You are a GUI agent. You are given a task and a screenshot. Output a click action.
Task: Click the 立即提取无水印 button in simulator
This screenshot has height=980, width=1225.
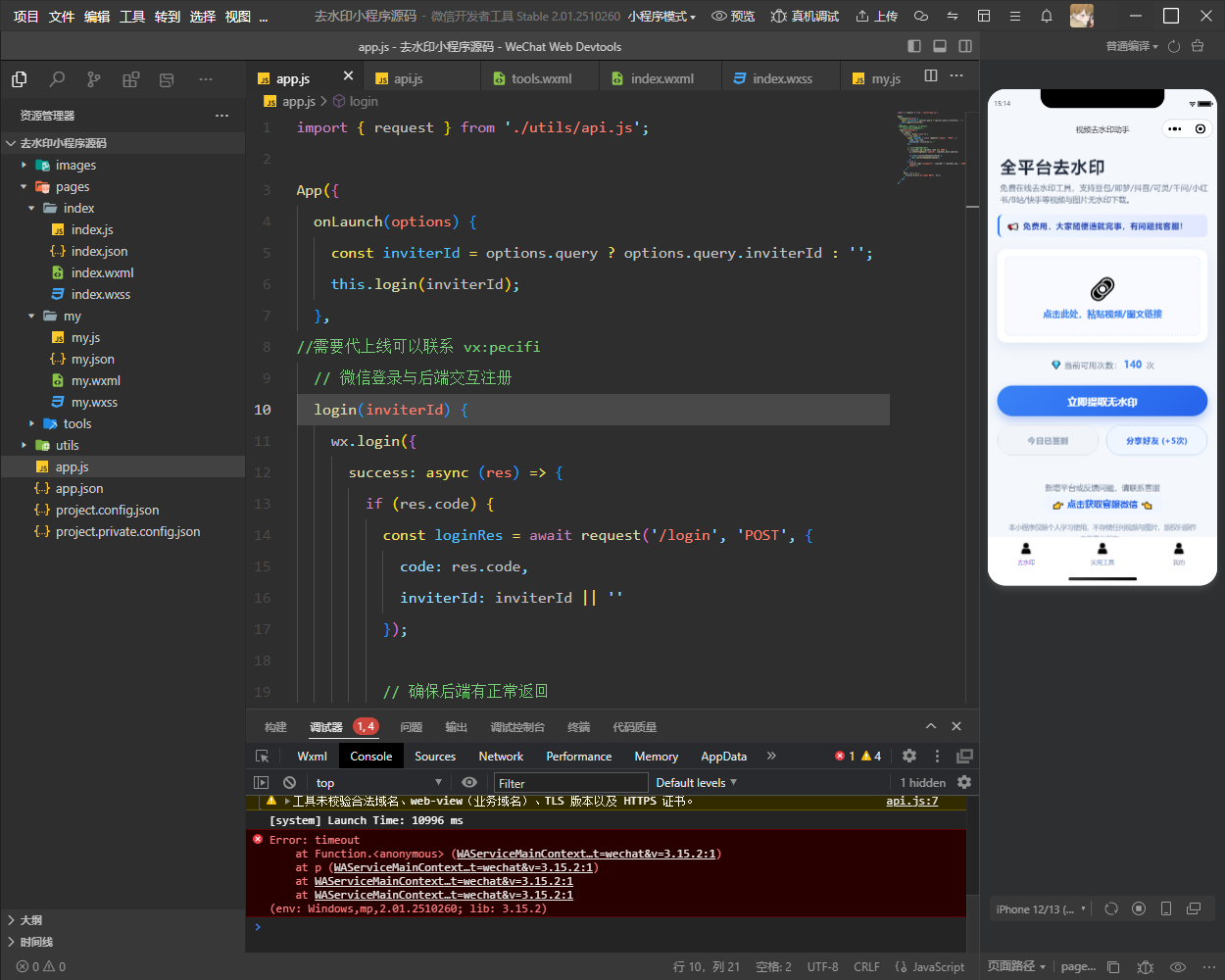(1102, 402)
